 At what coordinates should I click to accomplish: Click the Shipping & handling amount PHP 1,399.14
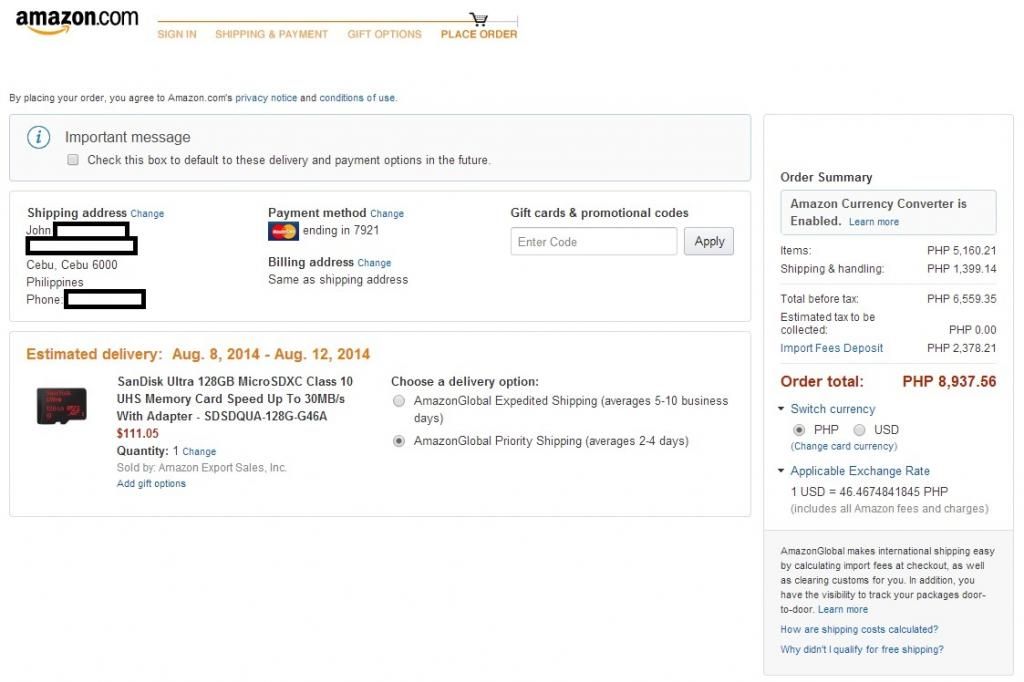point(962,268)
